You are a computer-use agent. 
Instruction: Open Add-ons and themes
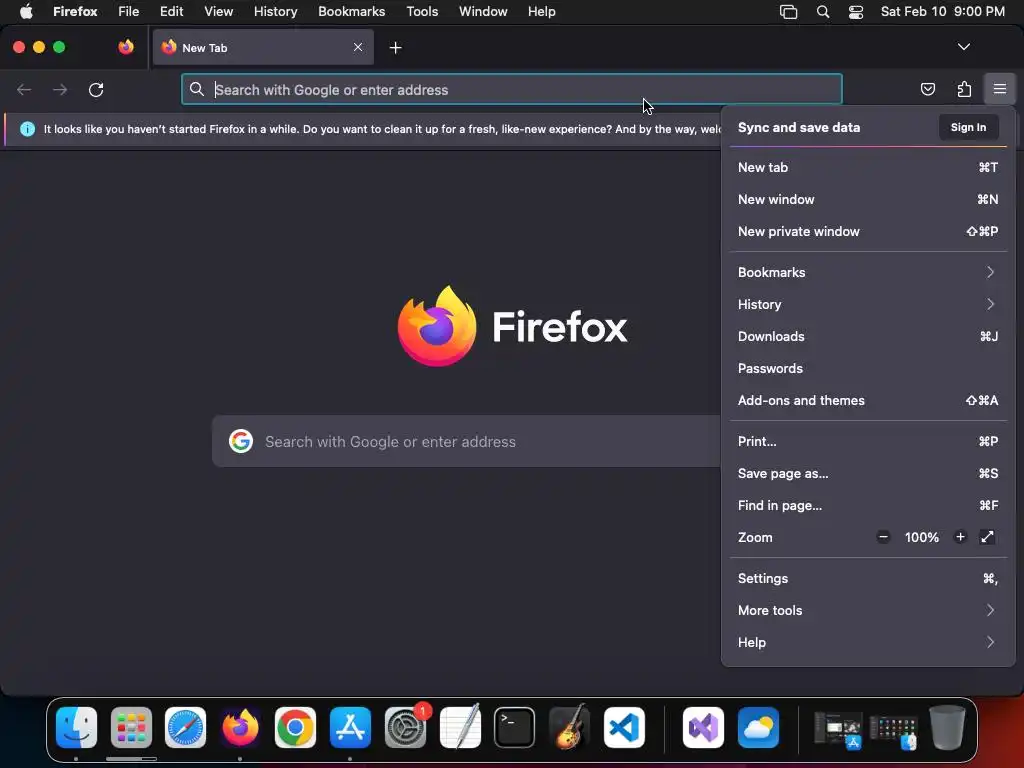(x=868, y=400)
